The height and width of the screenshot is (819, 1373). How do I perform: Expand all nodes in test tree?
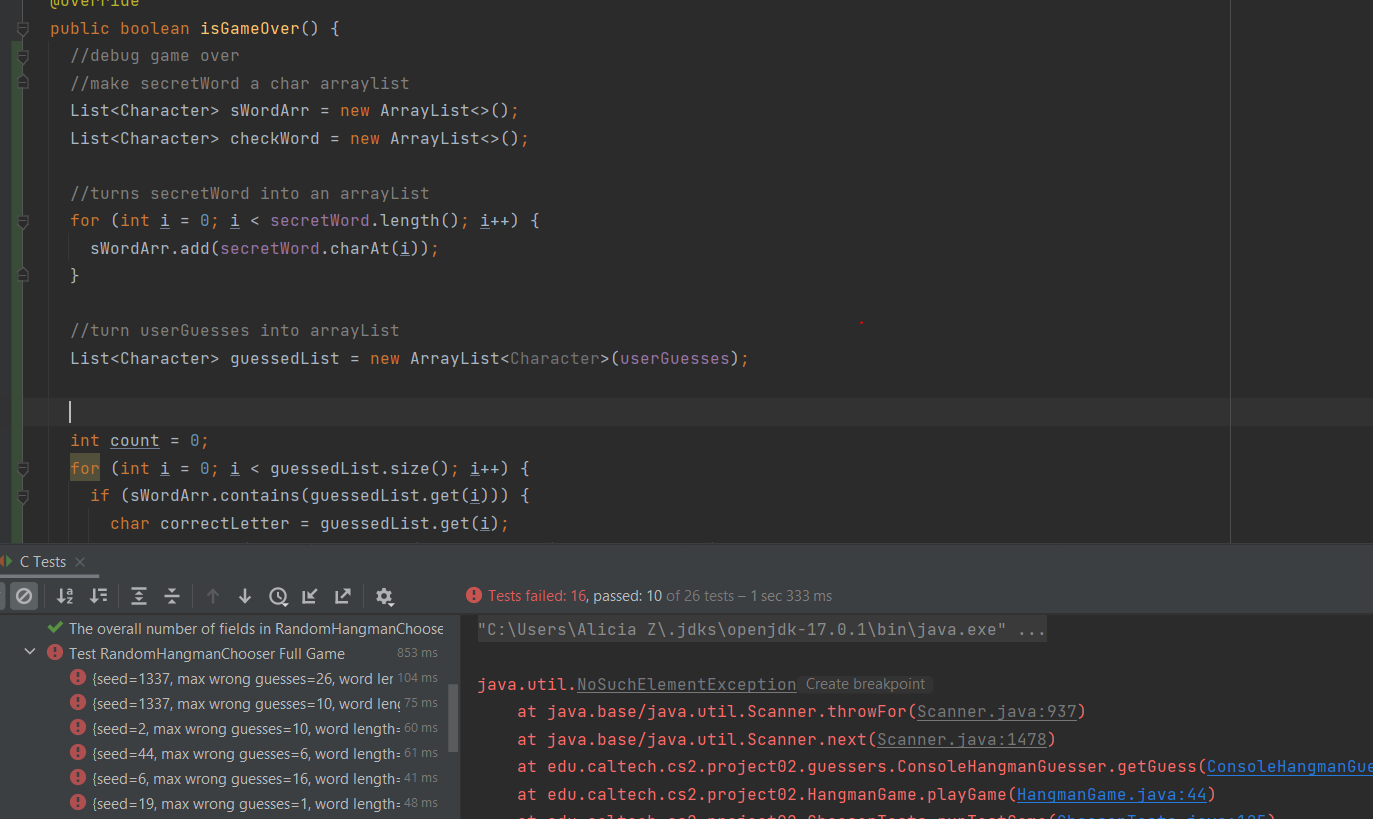(139, 596)
